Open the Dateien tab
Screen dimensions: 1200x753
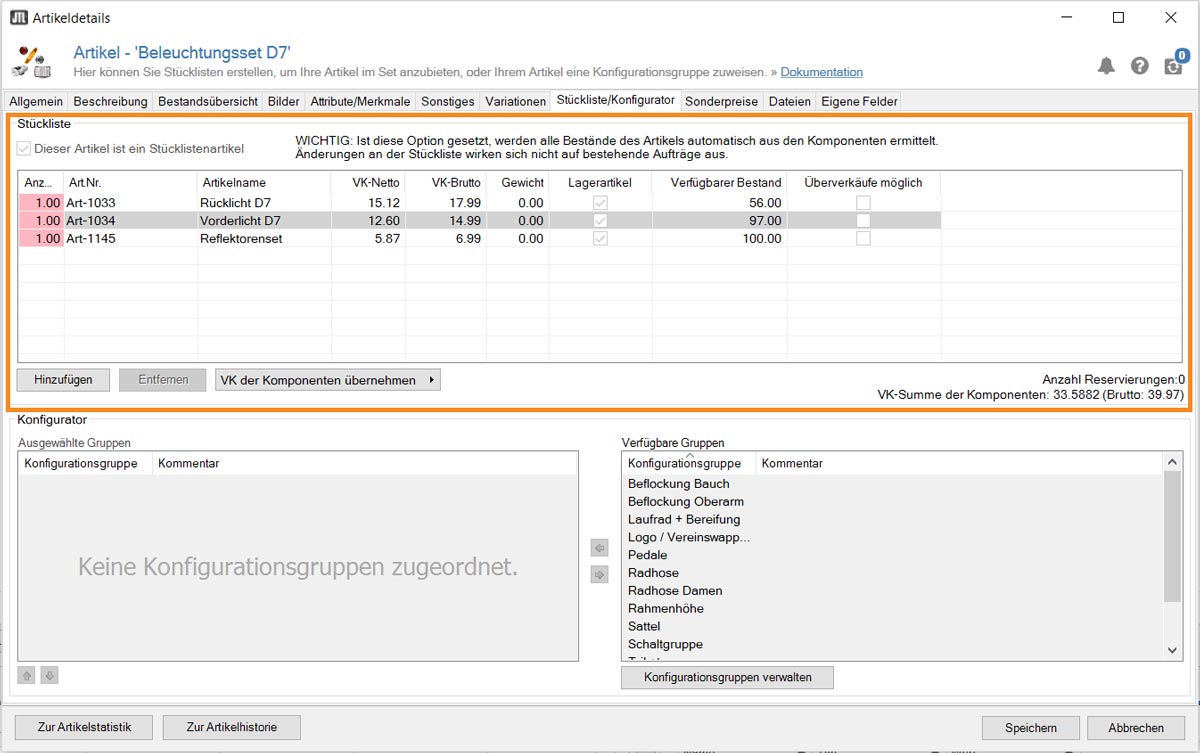[790, 101]
